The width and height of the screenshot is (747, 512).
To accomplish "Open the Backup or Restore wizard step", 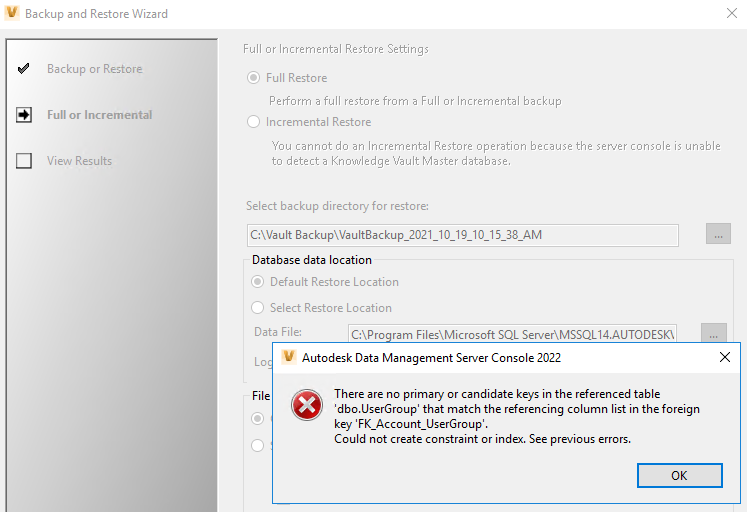I will pyautogui.click(x=94, y=69).
